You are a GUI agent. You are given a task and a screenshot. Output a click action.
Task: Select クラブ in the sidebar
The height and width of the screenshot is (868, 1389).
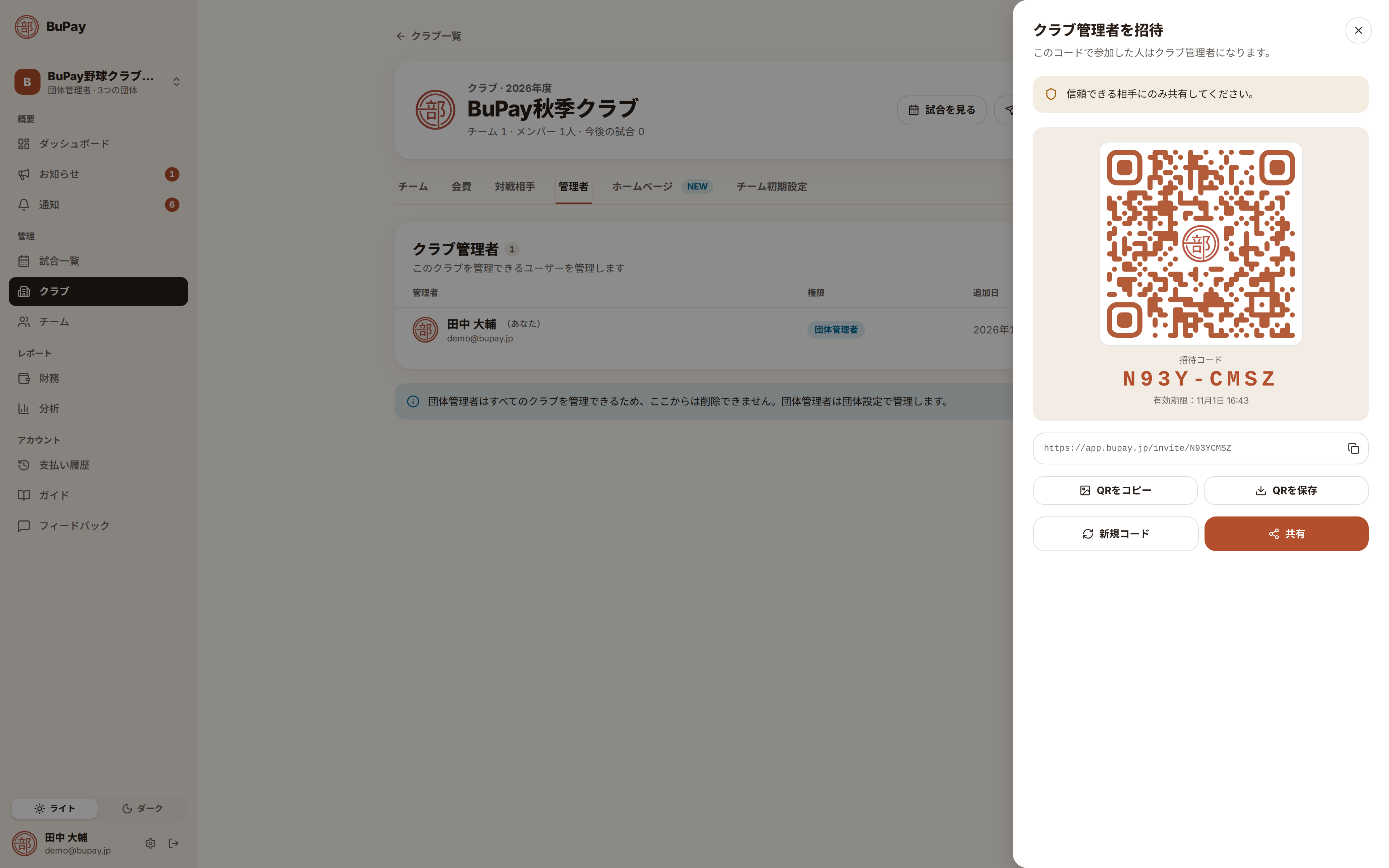coord(98,292)
